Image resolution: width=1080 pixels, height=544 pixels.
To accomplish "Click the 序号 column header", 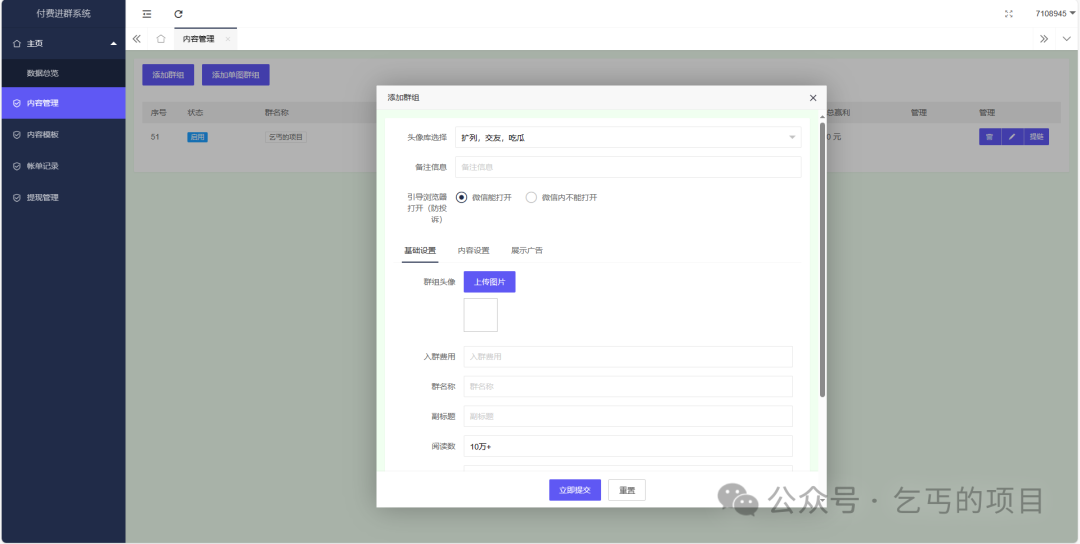I will pos(158,112).
